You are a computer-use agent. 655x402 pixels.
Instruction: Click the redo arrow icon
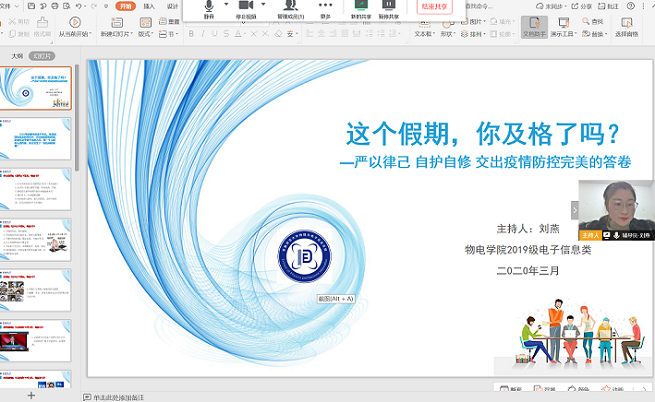(x=94, y=6)
